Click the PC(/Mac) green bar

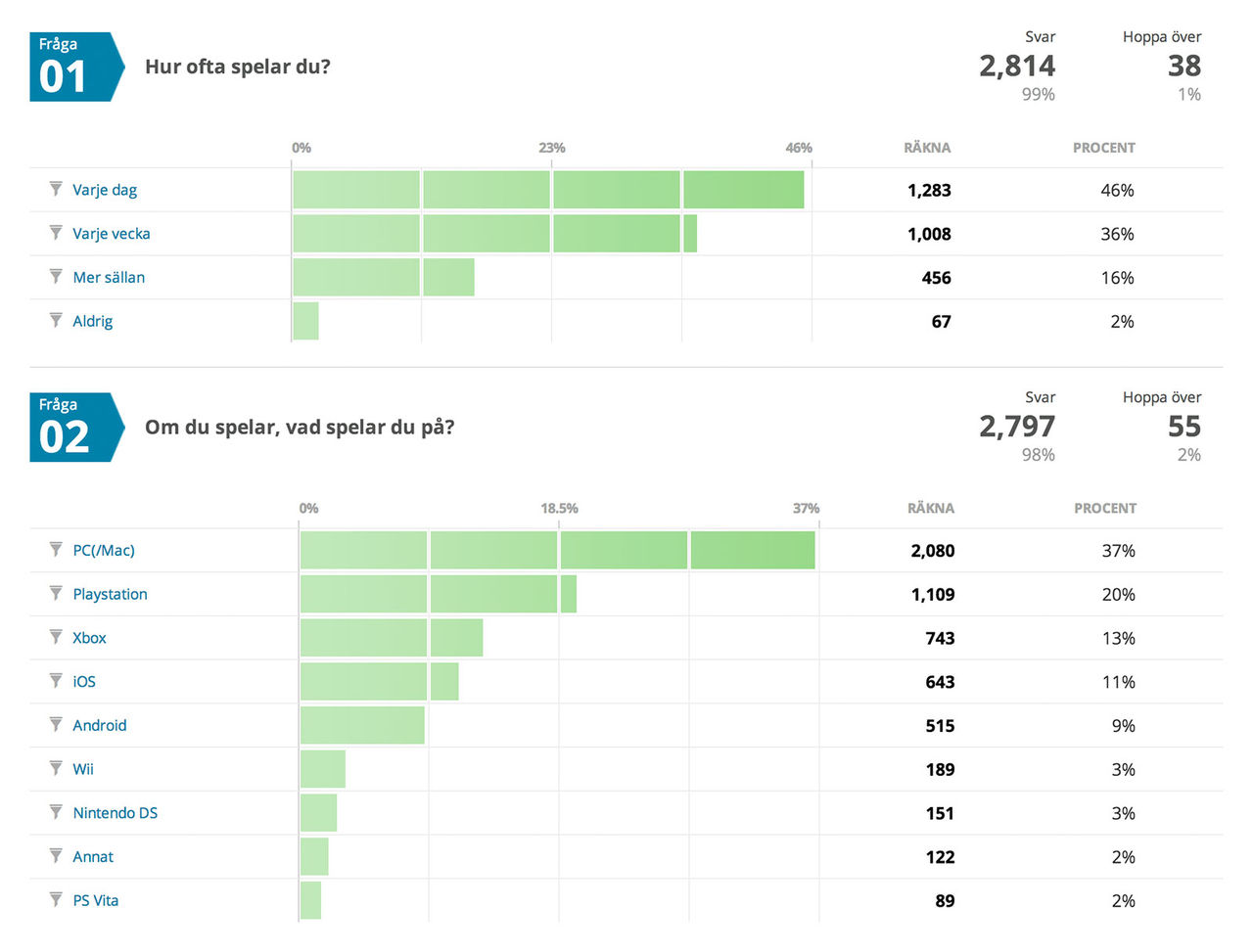[557, 550]
